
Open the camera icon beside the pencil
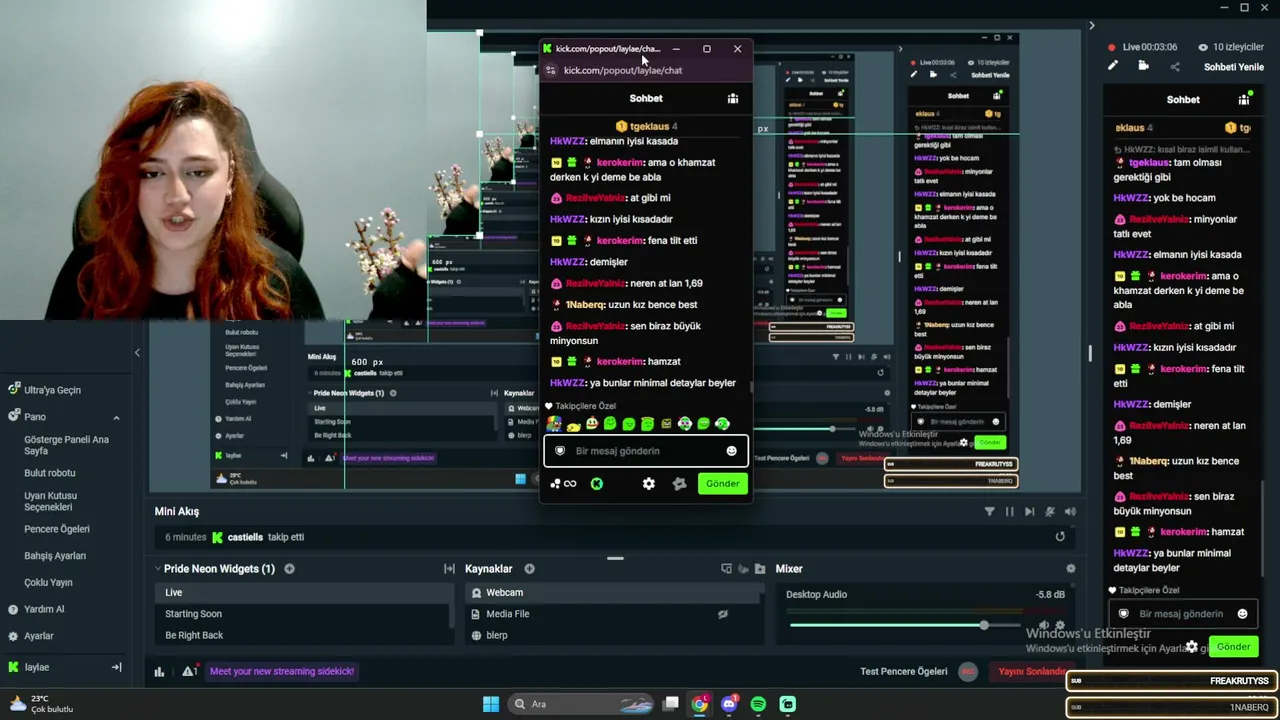click(x=1144, y=66)
